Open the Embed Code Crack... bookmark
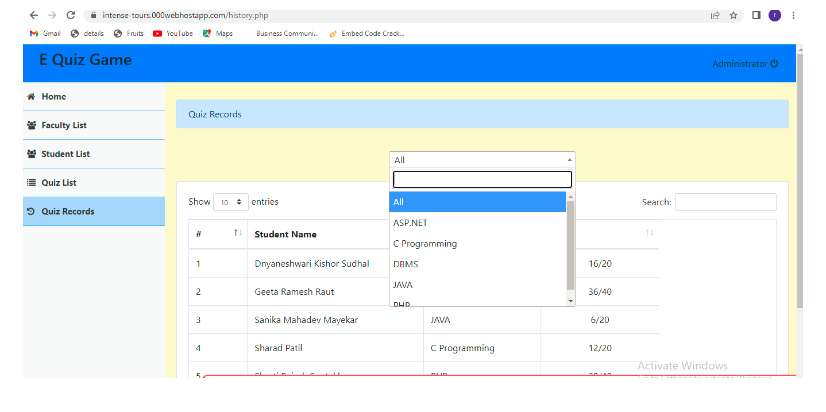The image size is (826, 412). point(367,33)
